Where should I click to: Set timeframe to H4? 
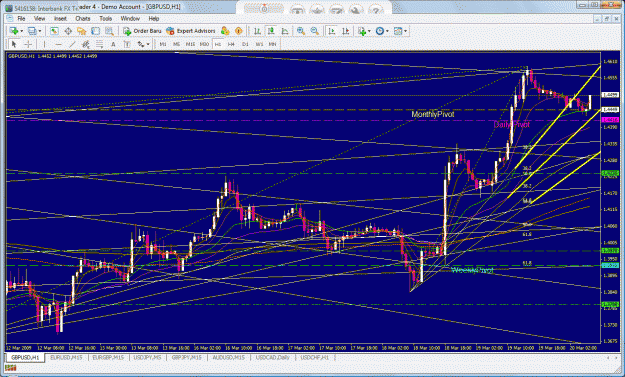(231, 44)
